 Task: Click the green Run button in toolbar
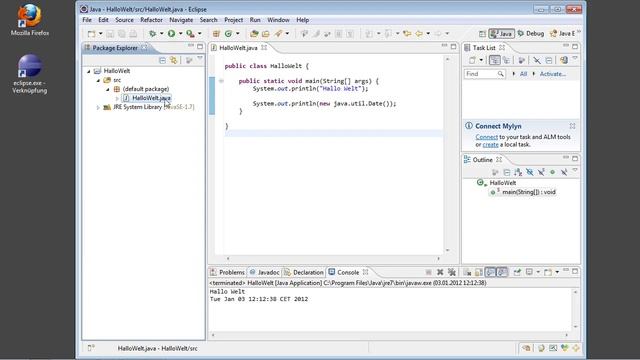click(171, 34)
